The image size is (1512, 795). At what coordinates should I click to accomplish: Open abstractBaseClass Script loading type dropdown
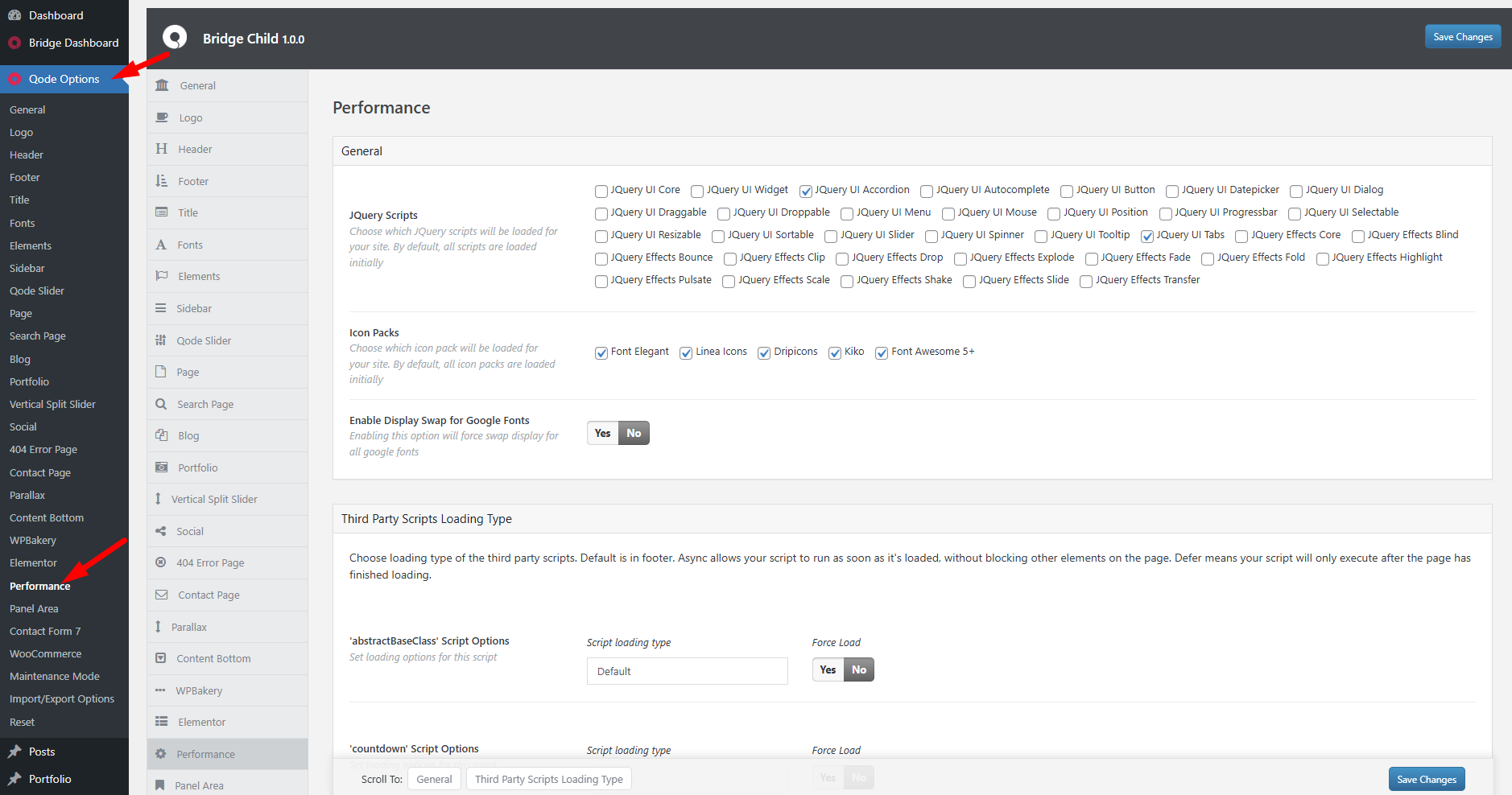687,671
